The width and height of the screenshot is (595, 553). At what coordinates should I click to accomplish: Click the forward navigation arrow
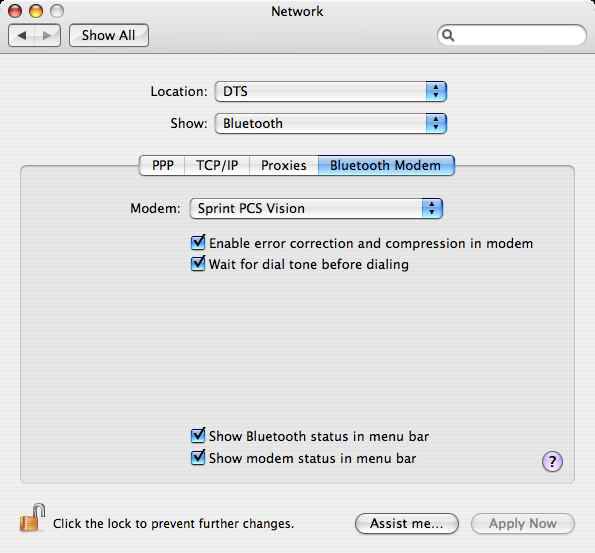tap(47, 36)
